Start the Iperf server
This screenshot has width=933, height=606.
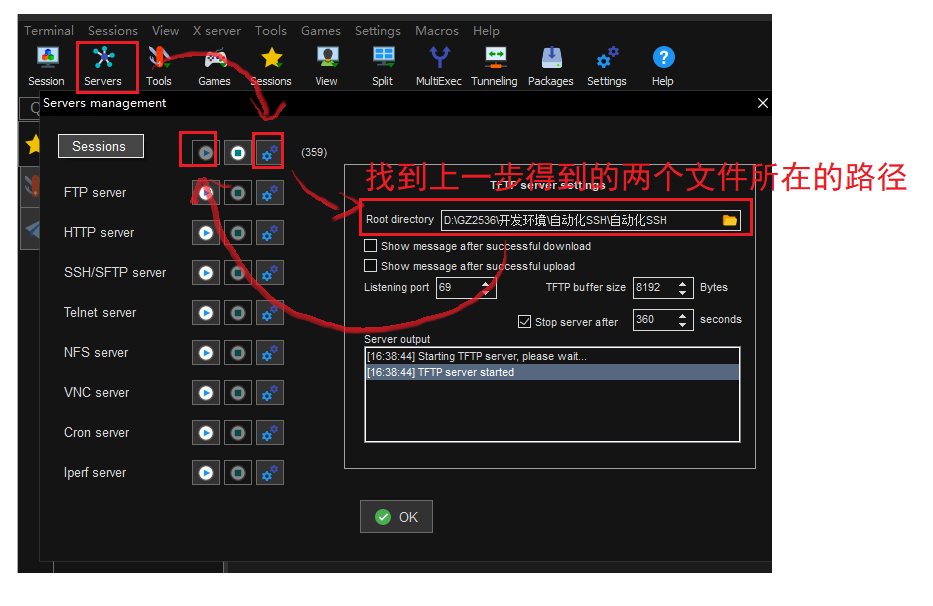(206, 473)
